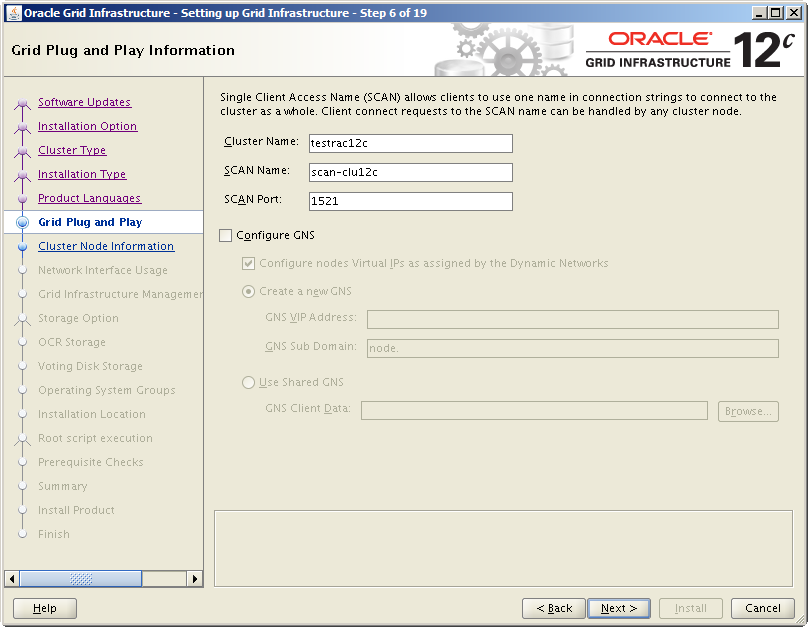Jump to Product Languages step

point(89,198)
